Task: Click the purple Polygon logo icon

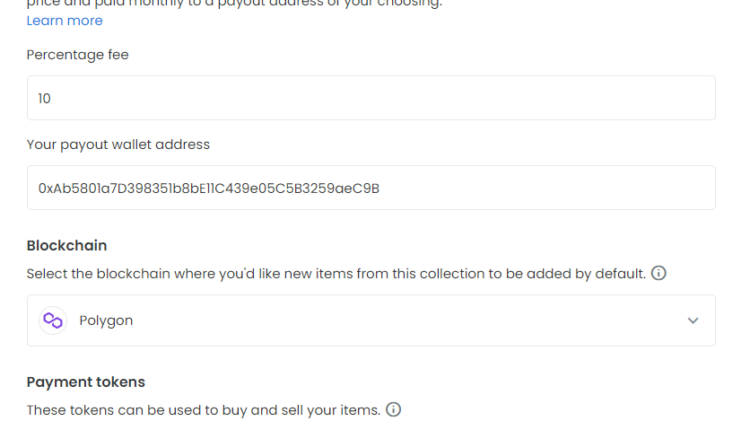Action: pyautogui.click(x=52, y=320)
